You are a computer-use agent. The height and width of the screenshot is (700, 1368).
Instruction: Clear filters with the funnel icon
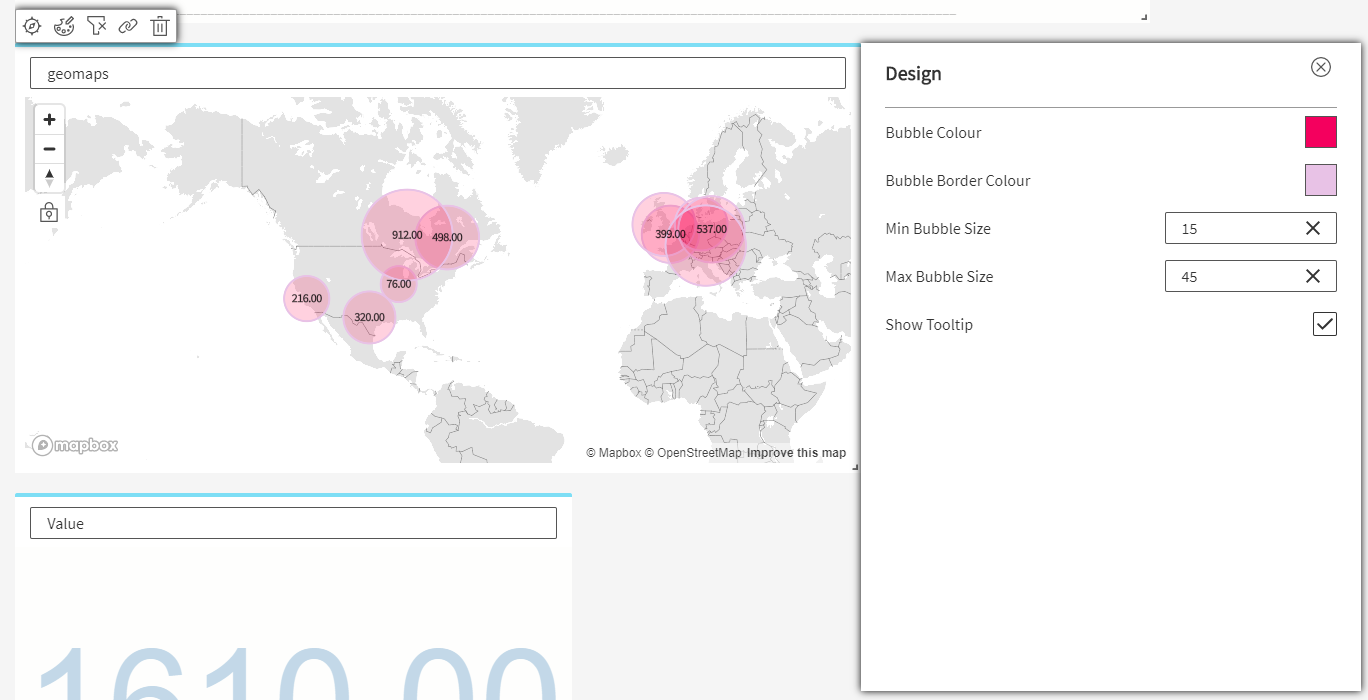(96, 26)
